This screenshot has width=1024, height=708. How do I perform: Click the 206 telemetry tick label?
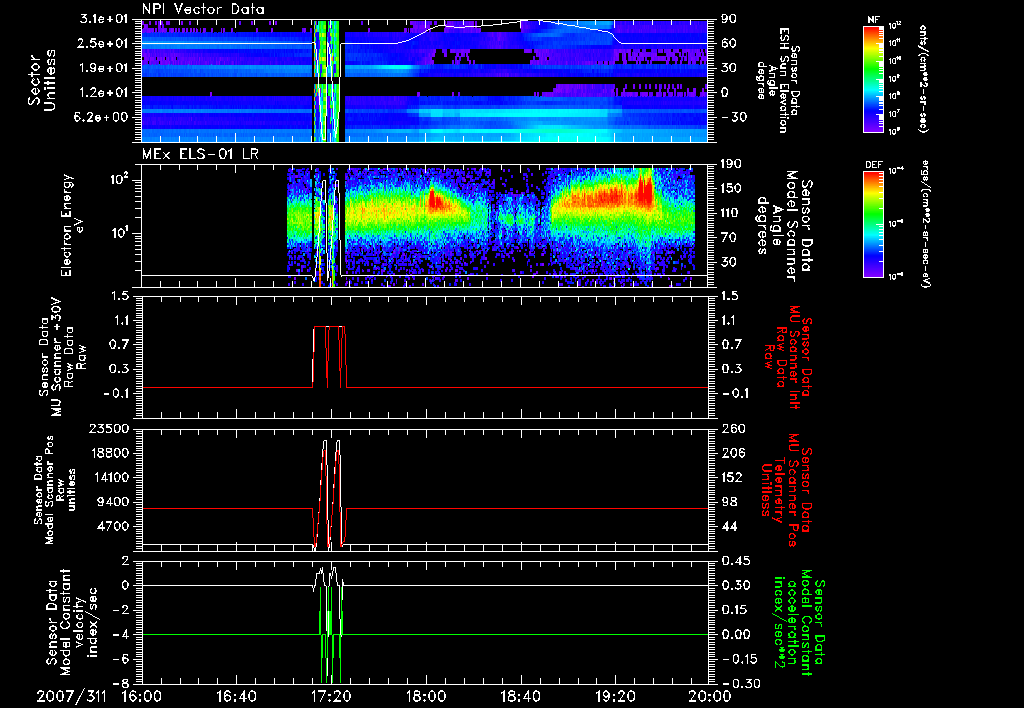(x=731, y=453)
